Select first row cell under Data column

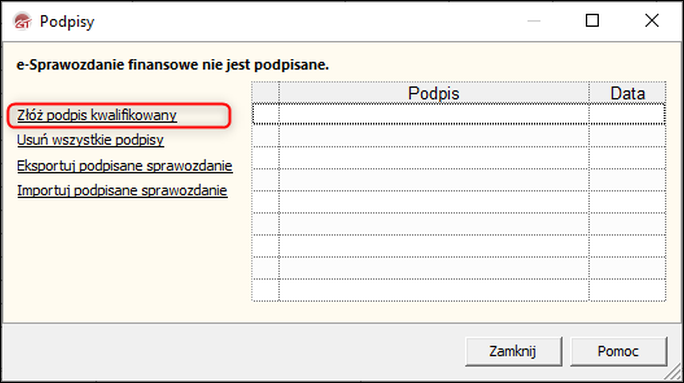[627, 114]
